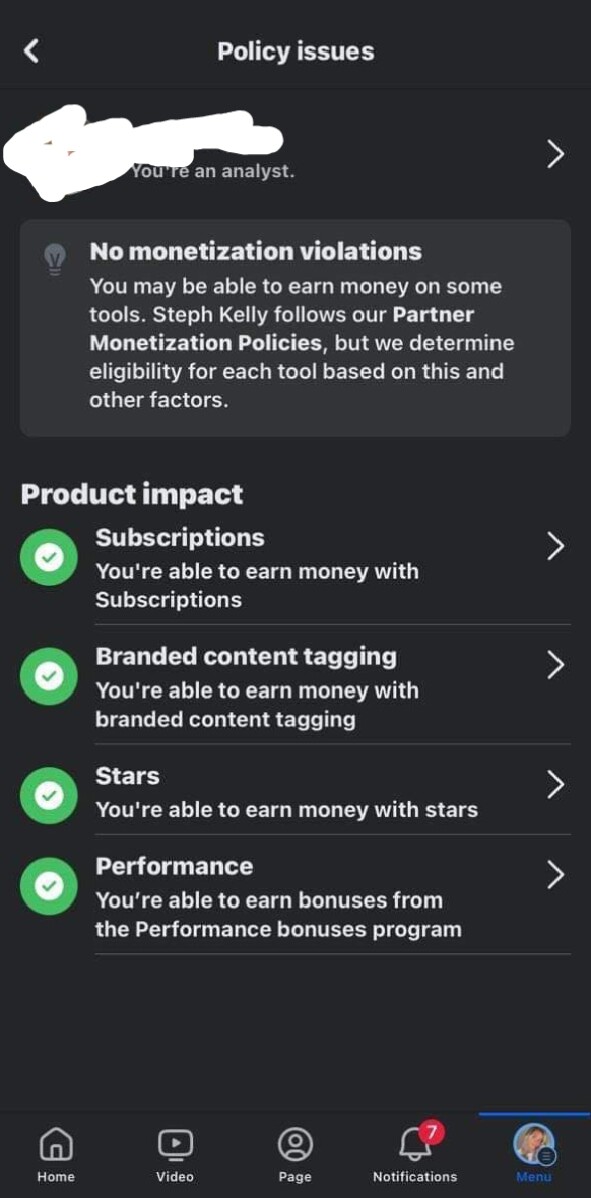Tap the Menu profile picture icon
The width and height of the screenshot is (591, 1198).
pos(534,1144)
